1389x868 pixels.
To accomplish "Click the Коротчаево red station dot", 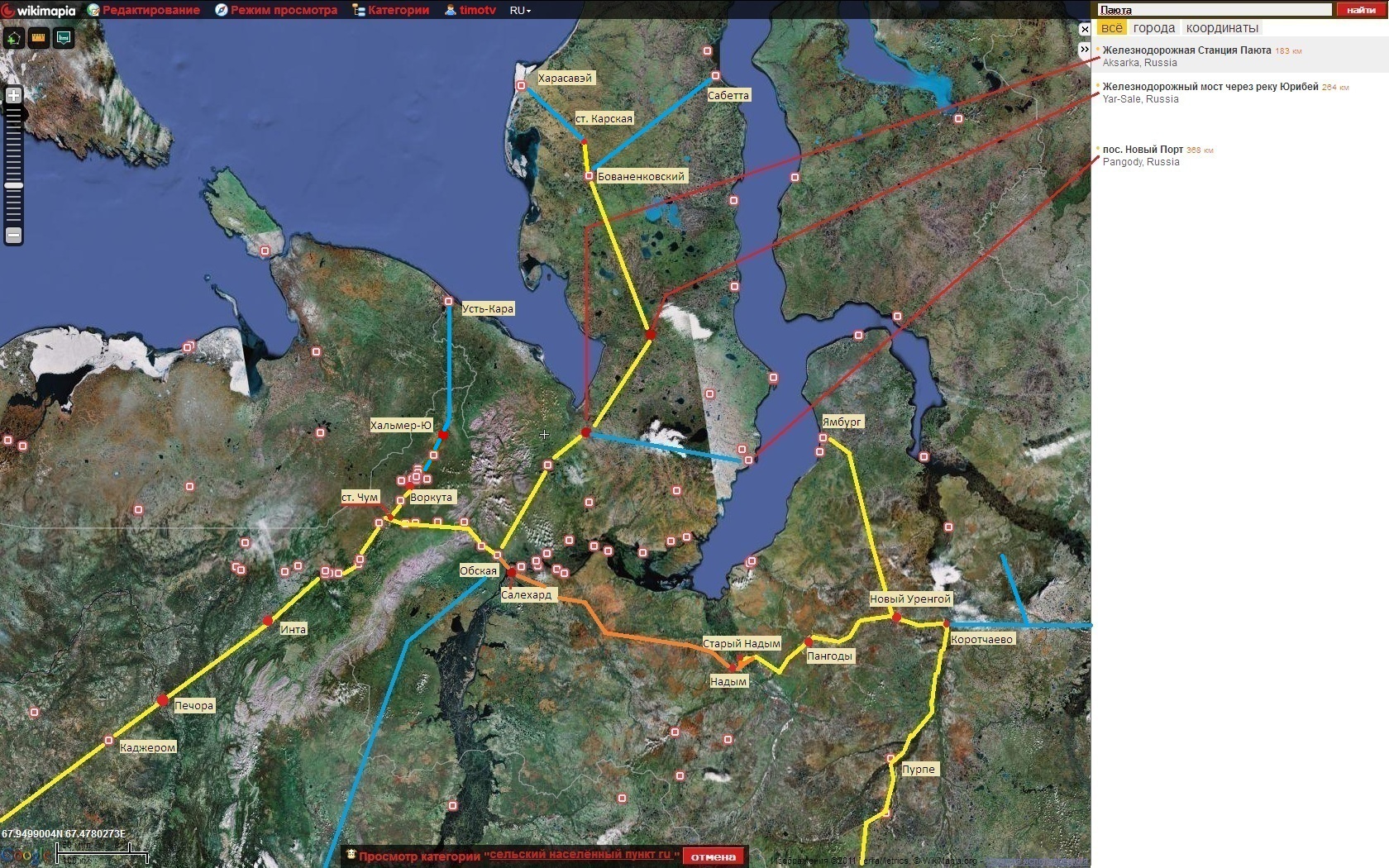I will [947, 624].
